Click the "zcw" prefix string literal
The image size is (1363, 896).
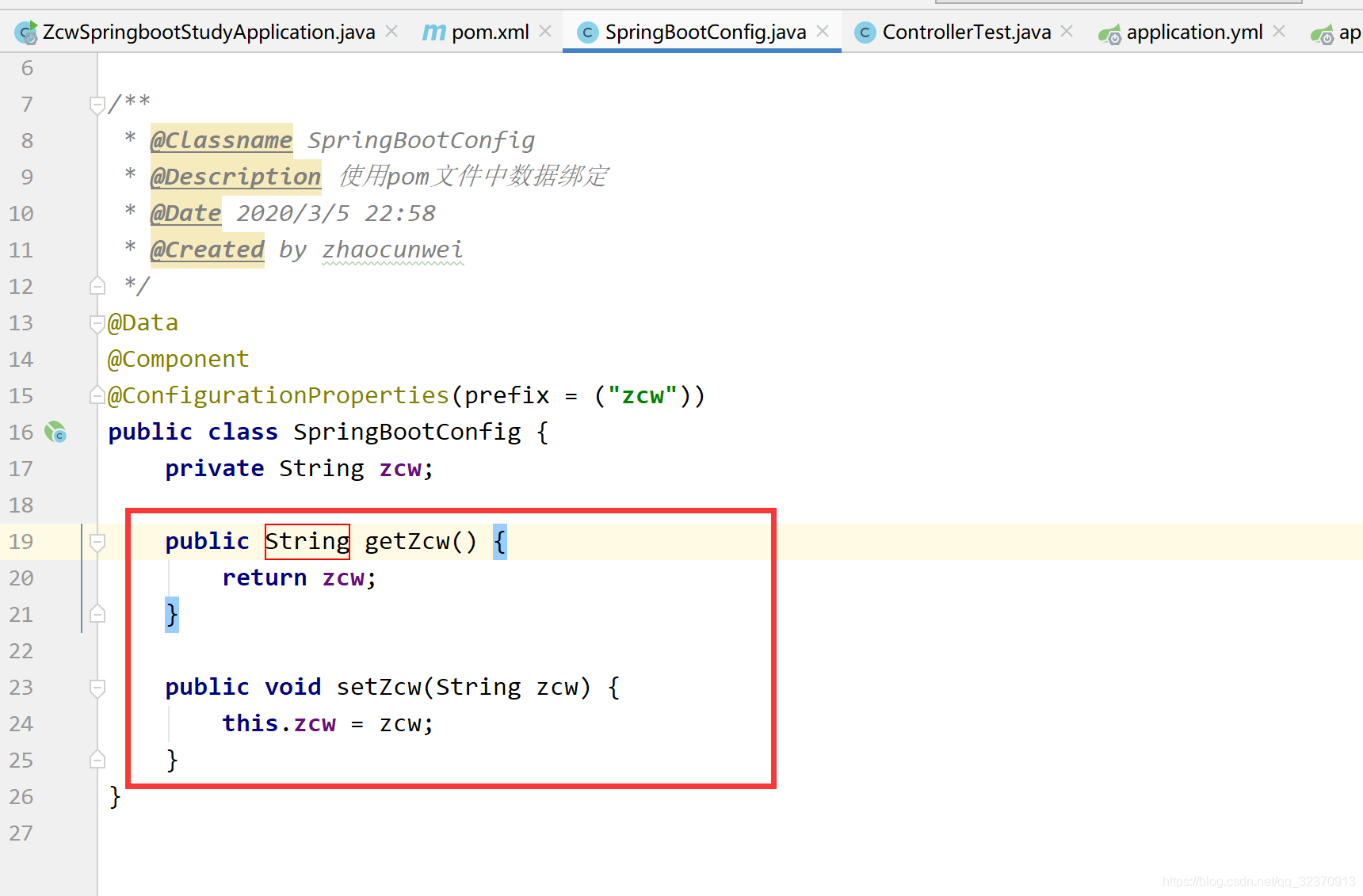pos(643,395)
